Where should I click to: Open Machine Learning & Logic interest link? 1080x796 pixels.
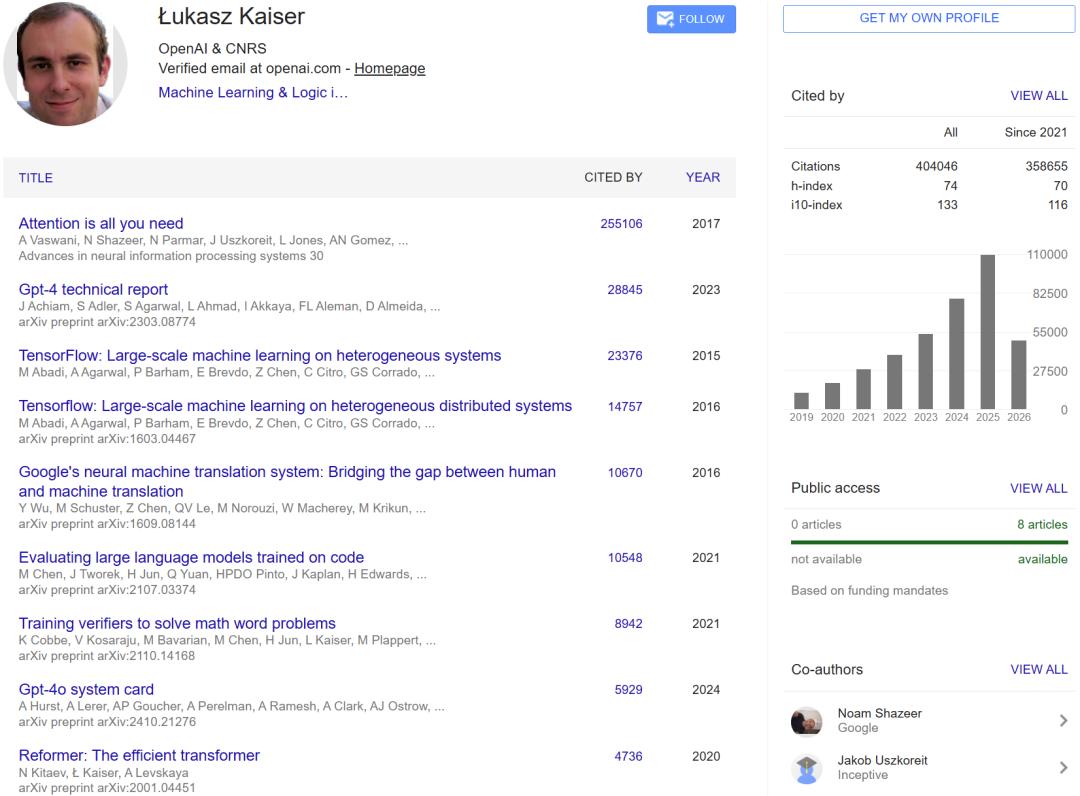point(253,92)
